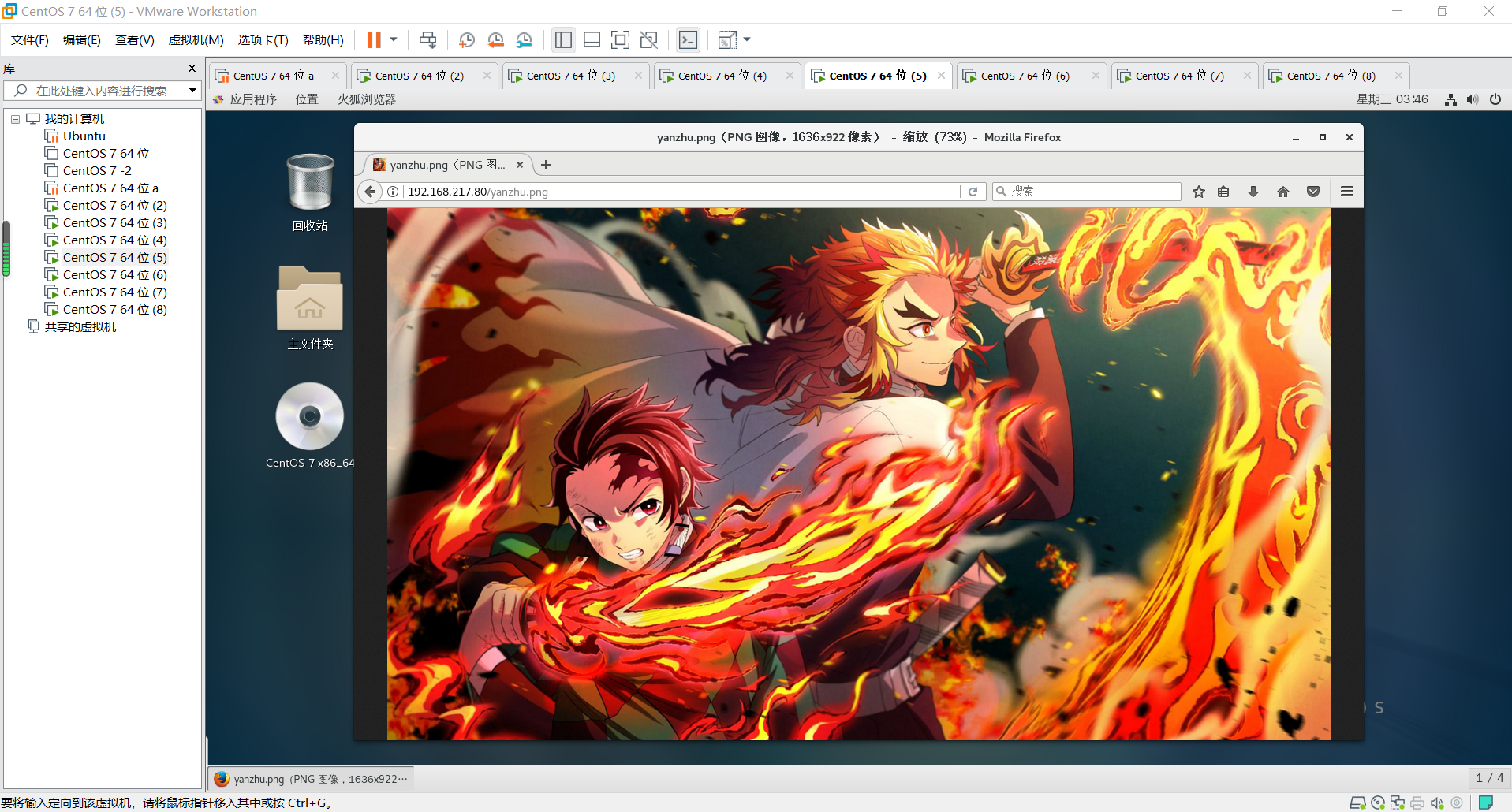Open the 查看(V) menu
The height and width of the screenshot is (812, 1512).
click(x=135, y=40)
